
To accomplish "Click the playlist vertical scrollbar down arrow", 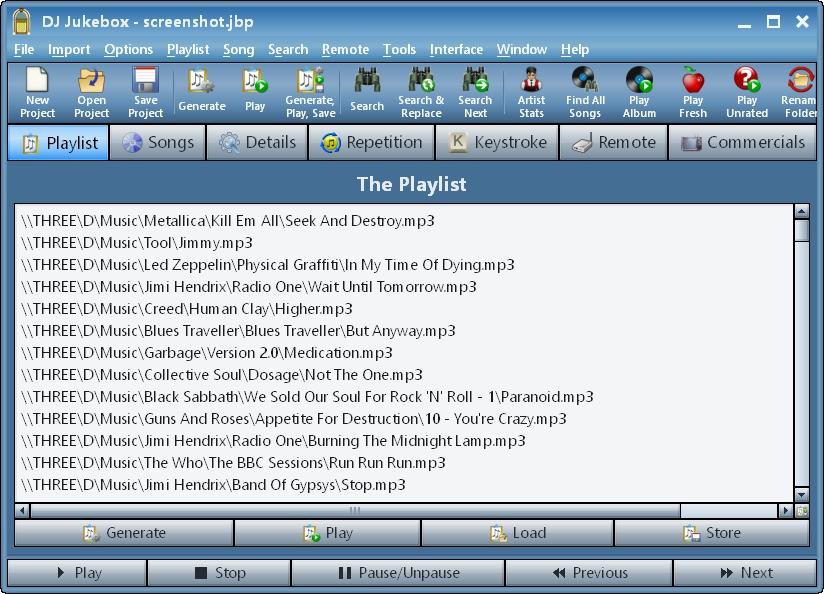I will point(801,495).
